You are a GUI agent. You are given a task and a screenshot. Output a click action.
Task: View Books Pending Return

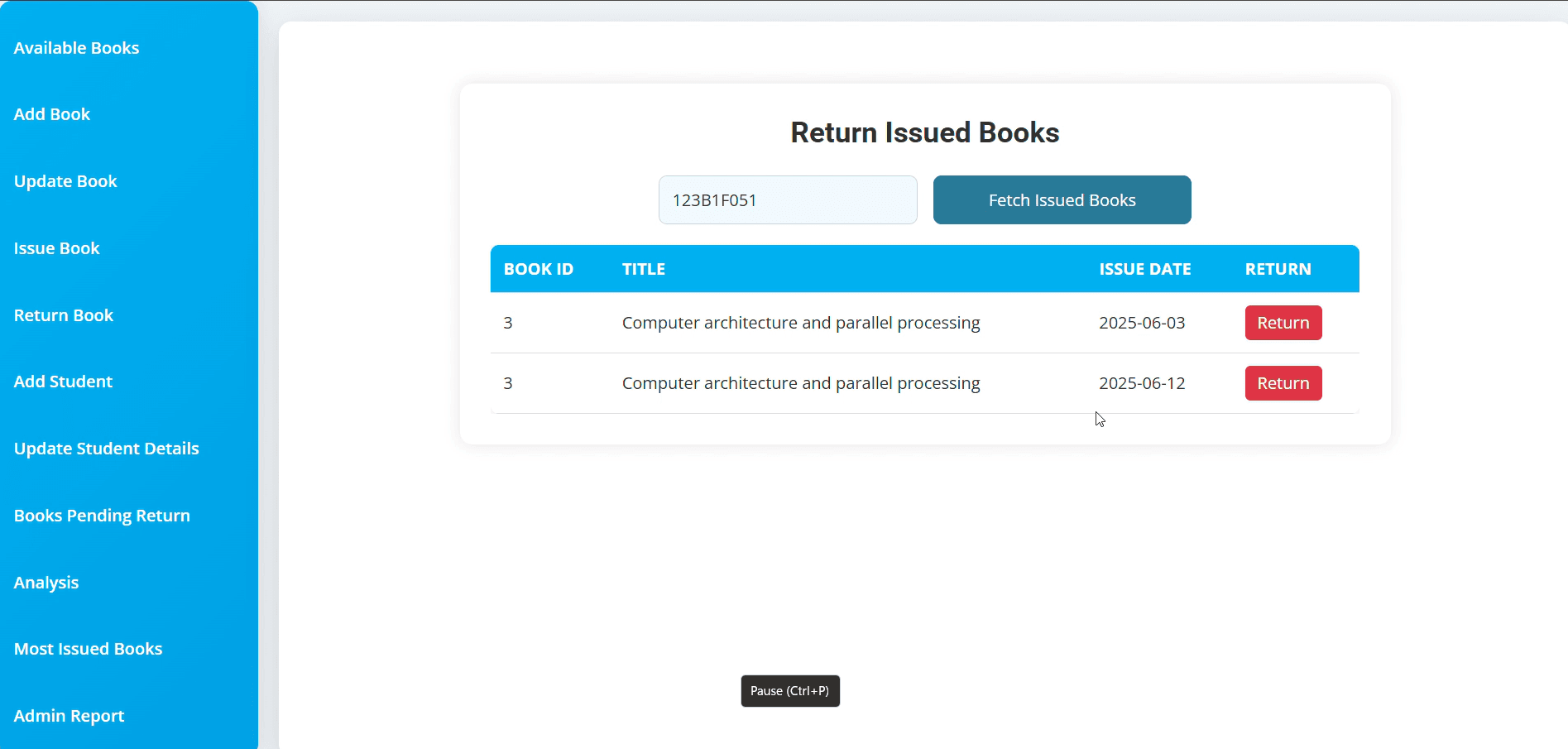tap(102, 516)
